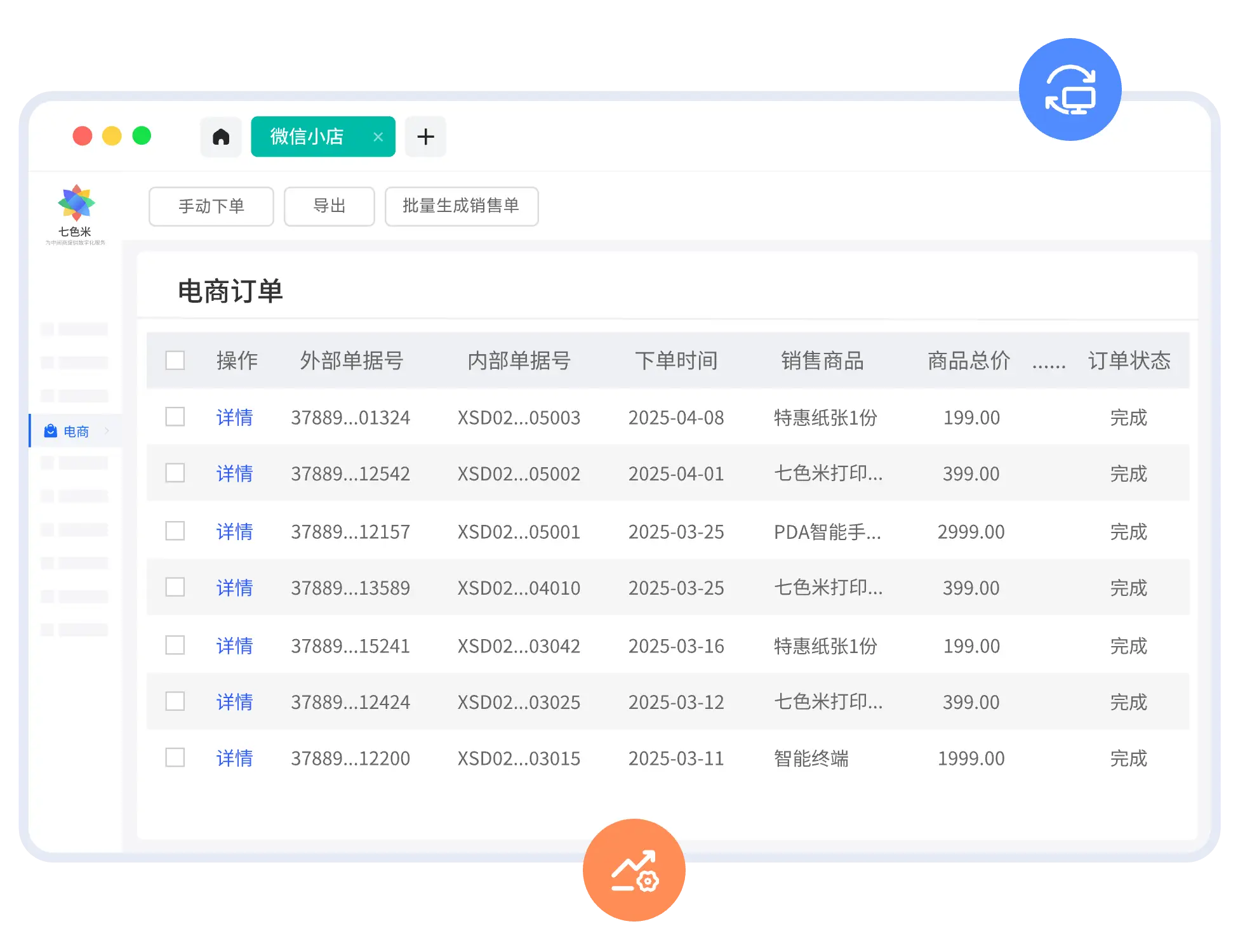Image resolution: width=1238 pixels, height=952 pixels.
Task: Open 详情 for the PDA智能手 order
Action: [x=235, y=531]
